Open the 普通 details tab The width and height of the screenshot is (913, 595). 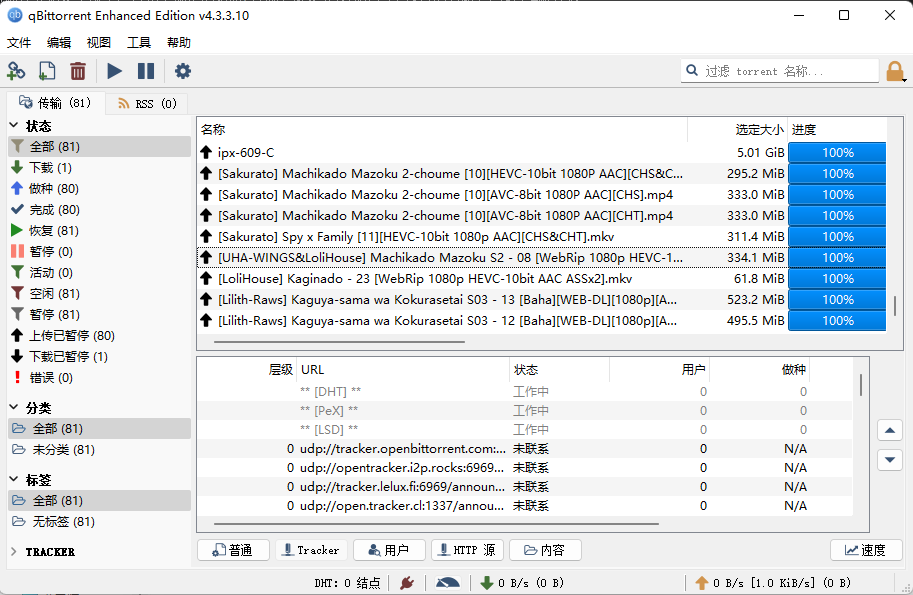pos(233,550)
